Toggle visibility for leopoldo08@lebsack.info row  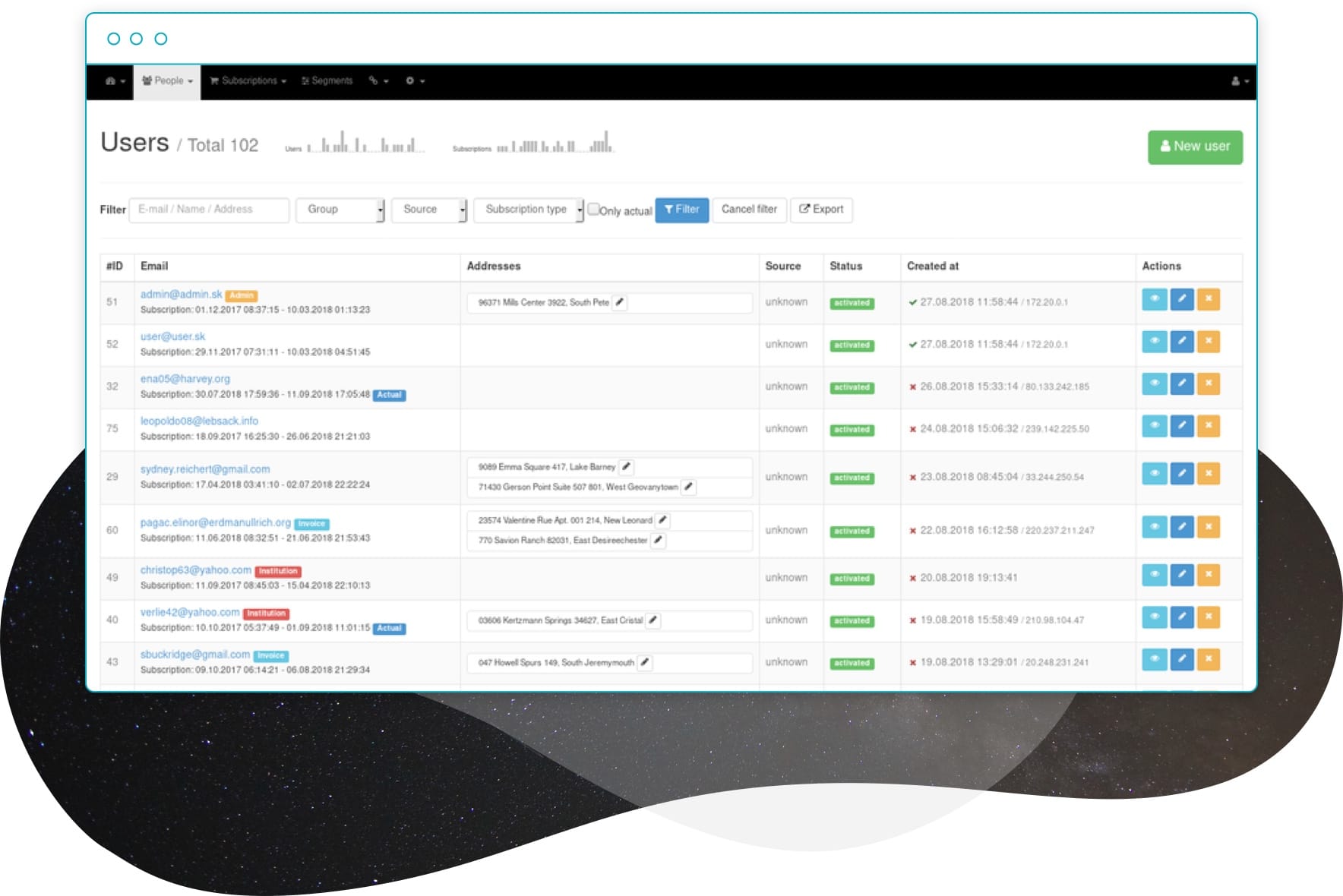pos(1153,426)
